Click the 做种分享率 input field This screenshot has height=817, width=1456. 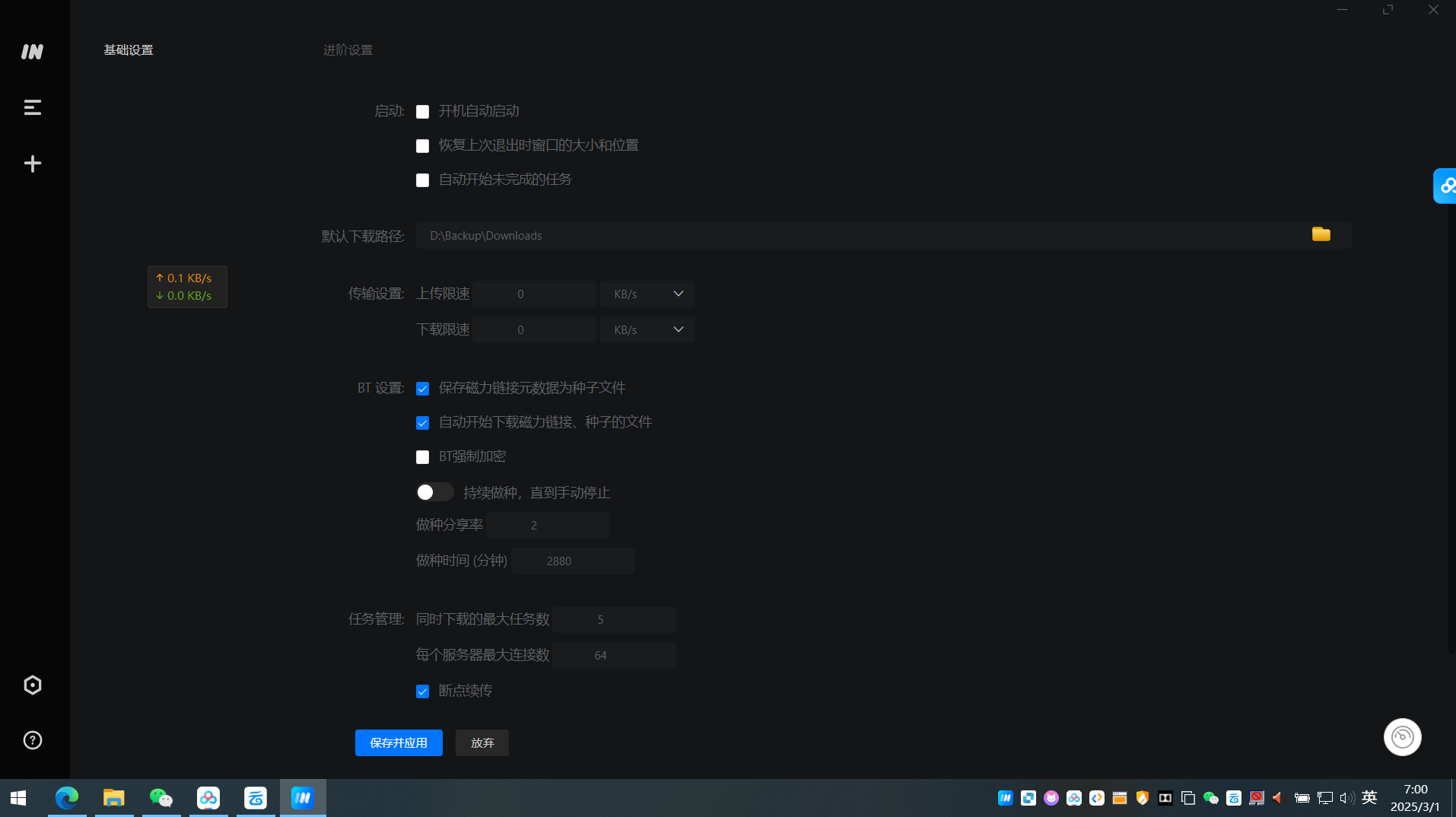(x=548, y=525)
